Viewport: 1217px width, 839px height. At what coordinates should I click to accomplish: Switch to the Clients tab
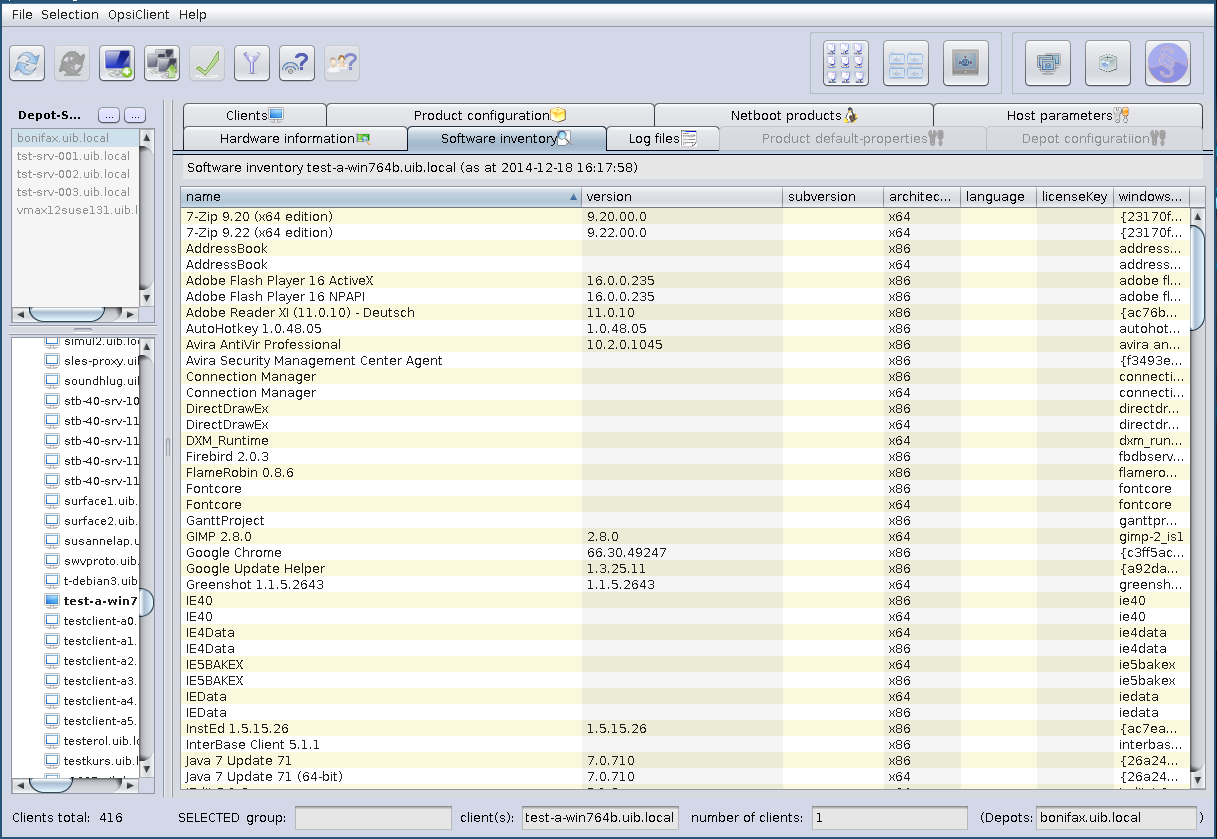click(x=255, y=115)
